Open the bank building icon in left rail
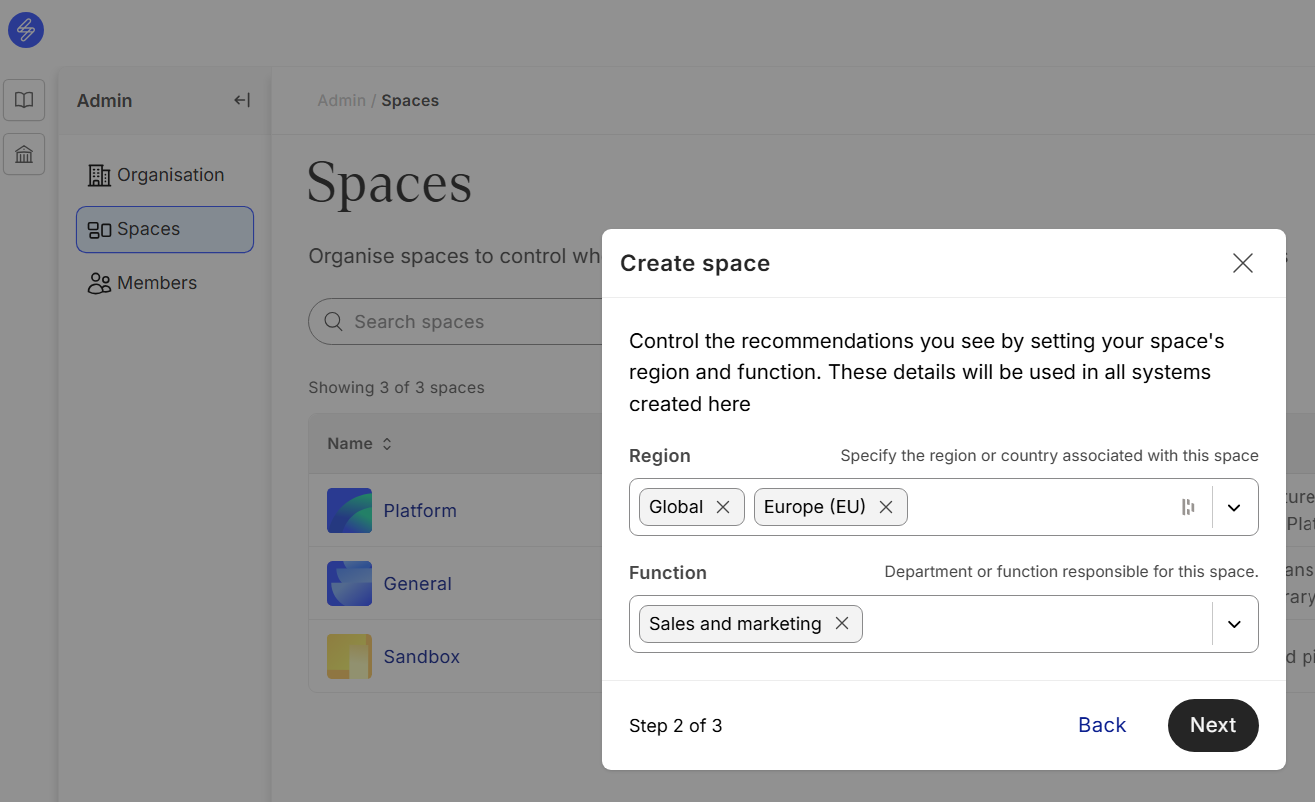Image resolution: width=1315 pixels, height=802 pixels. coord(25,154)
